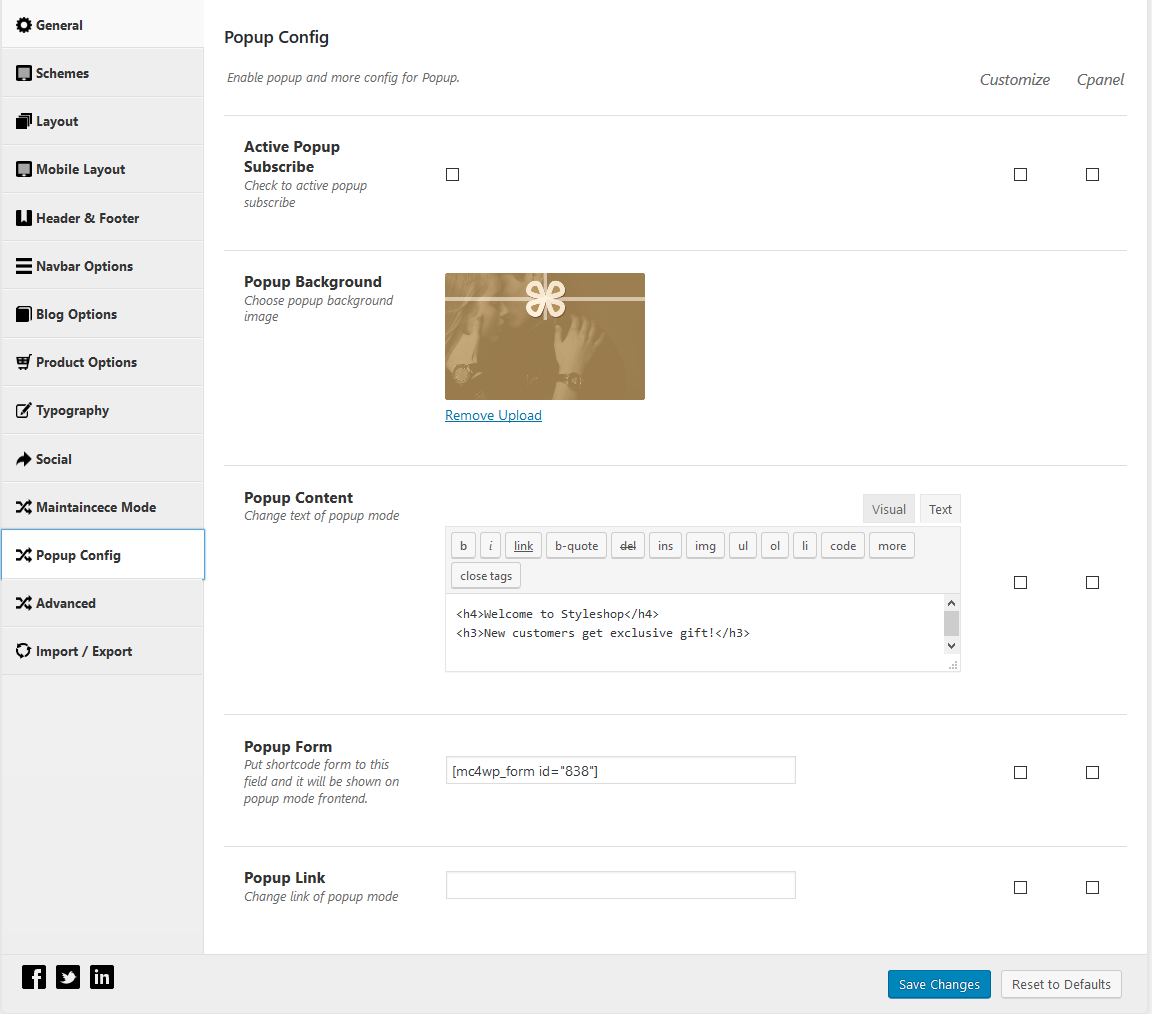Tick Cpanel checkbox for Popup Form

click(x=1092, y=772)
